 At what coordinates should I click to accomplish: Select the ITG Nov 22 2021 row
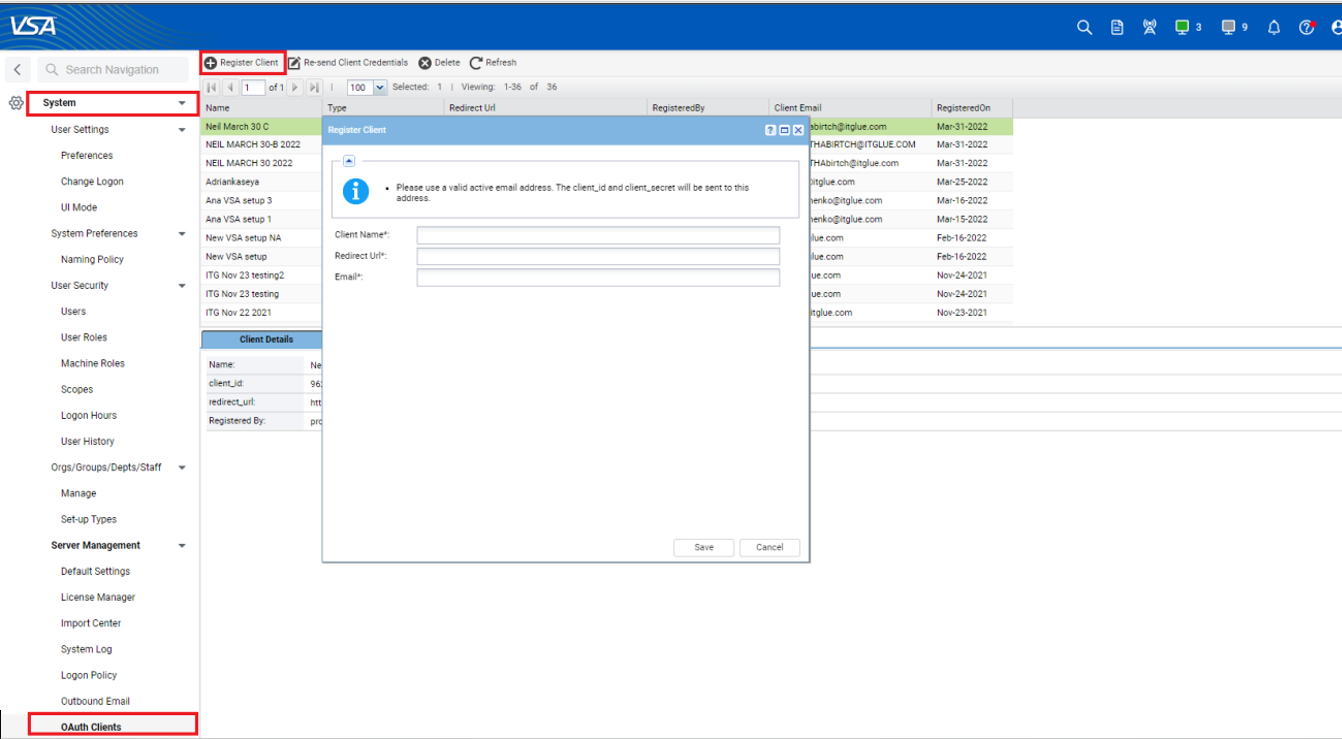tap(608, 312)
